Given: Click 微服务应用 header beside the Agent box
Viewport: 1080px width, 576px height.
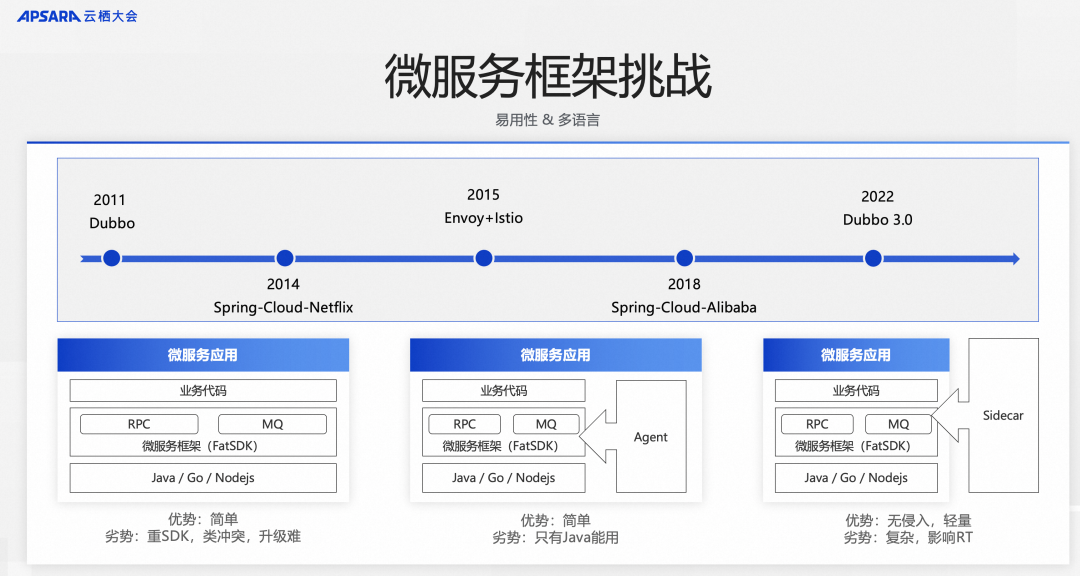Looking at the screenshot, I should [x=555, y=355].
